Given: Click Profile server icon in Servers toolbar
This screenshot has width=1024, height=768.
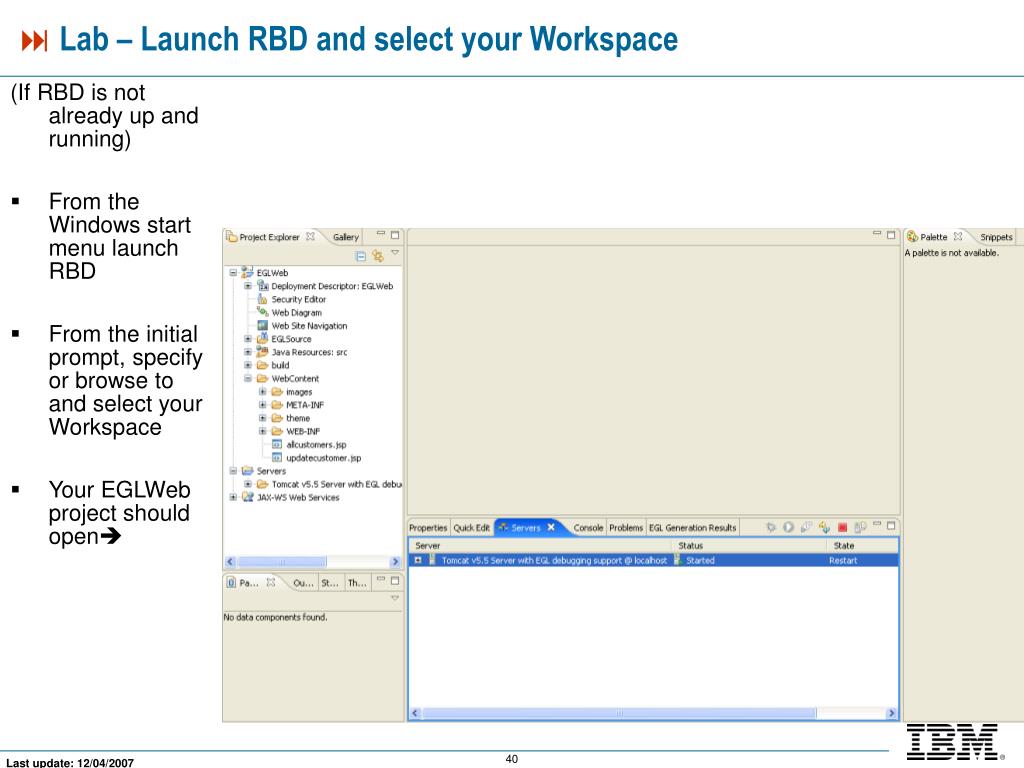Looking at the screenshot, I should [807, 527].
